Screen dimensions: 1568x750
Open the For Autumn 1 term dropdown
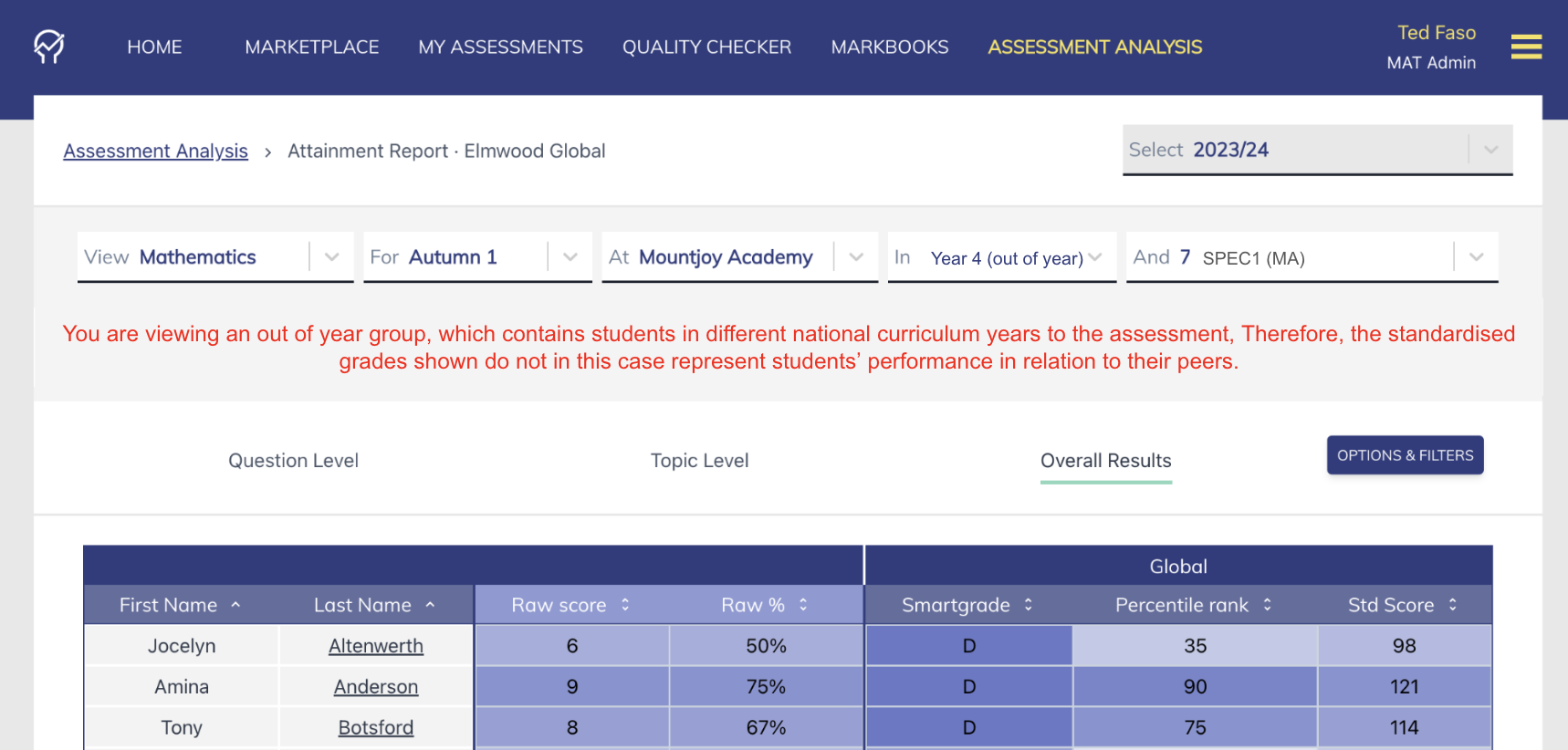pyautogui.click(x=477, y=257)
